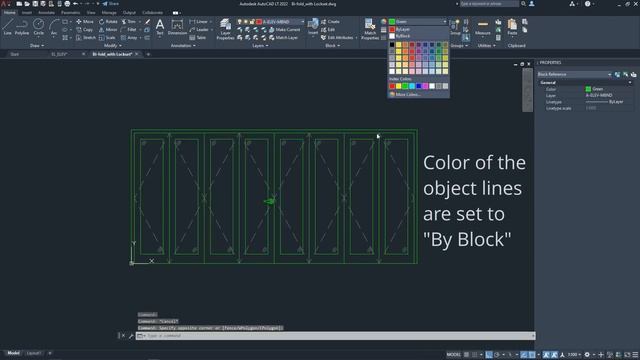640x360 pixels.
Task: Switch to Layout1 tab
Action: pyautogui.click(x=33, y=353)
